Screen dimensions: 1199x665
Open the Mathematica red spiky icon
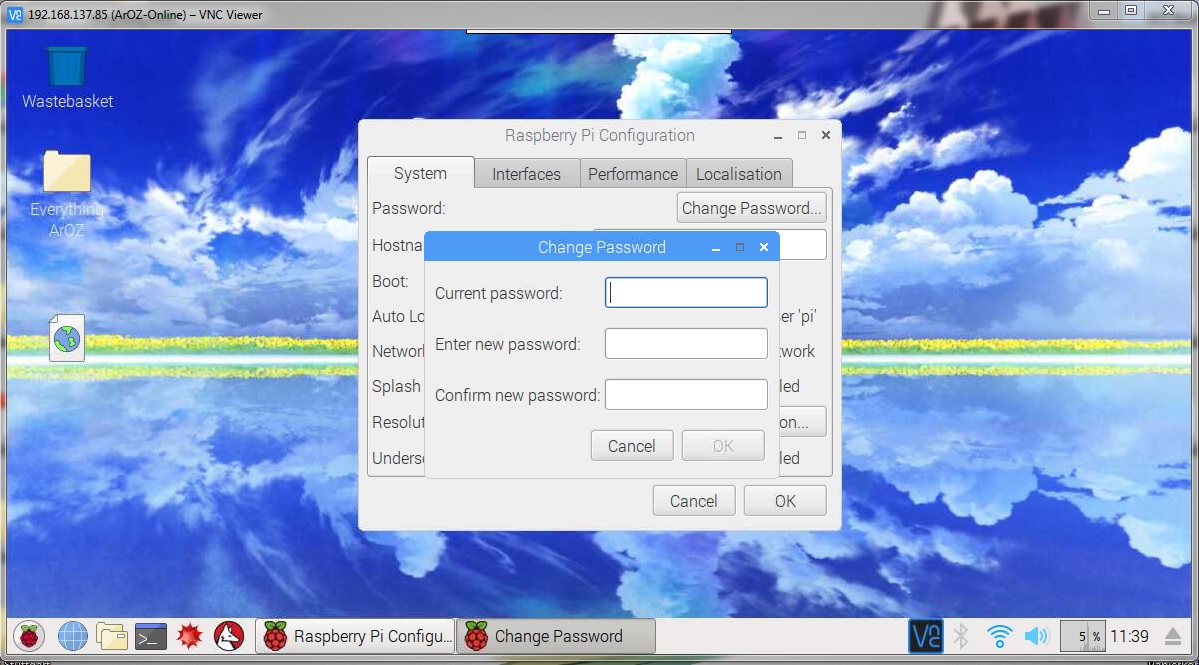(190, 636)
